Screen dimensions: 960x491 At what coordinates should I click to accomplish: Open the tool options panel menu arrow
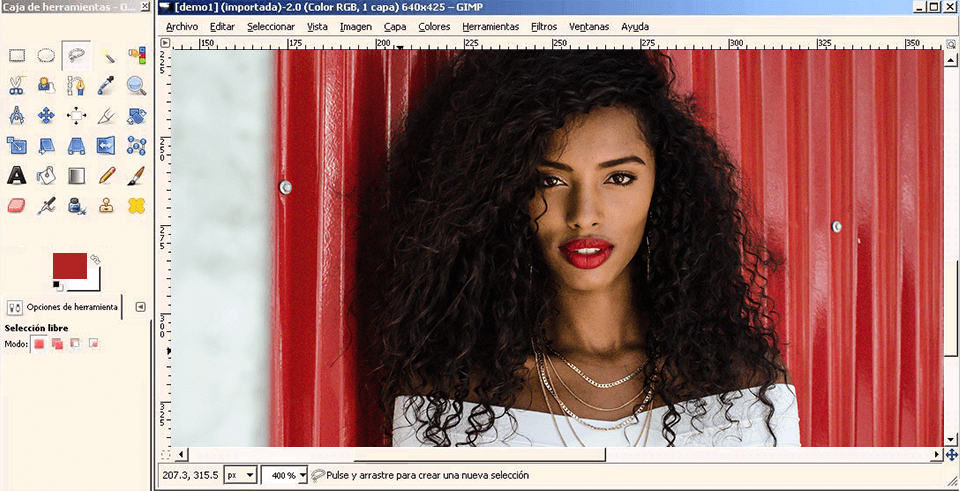[x=140, y=307]
